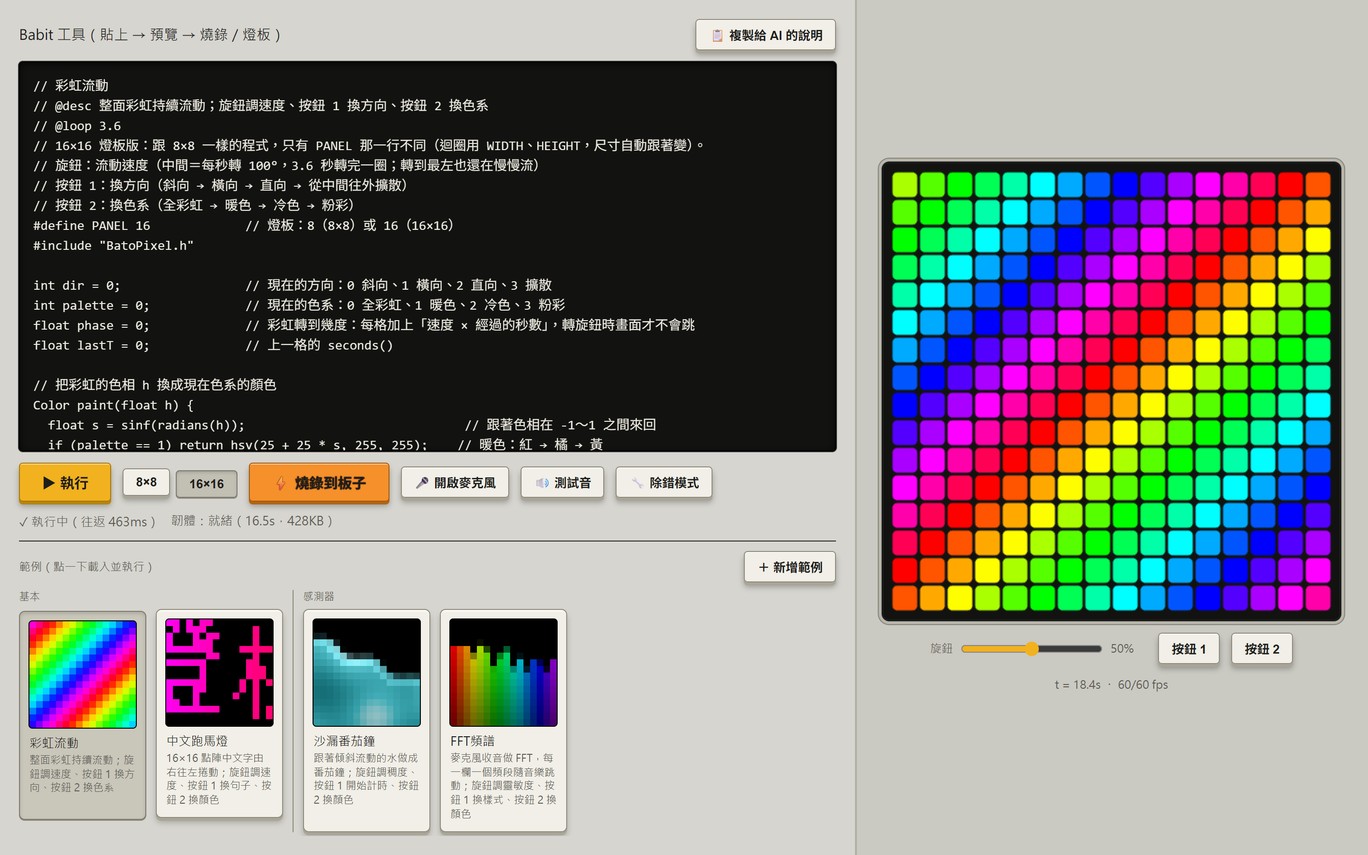Copy instructions with 複製給 AI 的說明
This screenshot has width=1368, height=855.
[x=766, y=35]
